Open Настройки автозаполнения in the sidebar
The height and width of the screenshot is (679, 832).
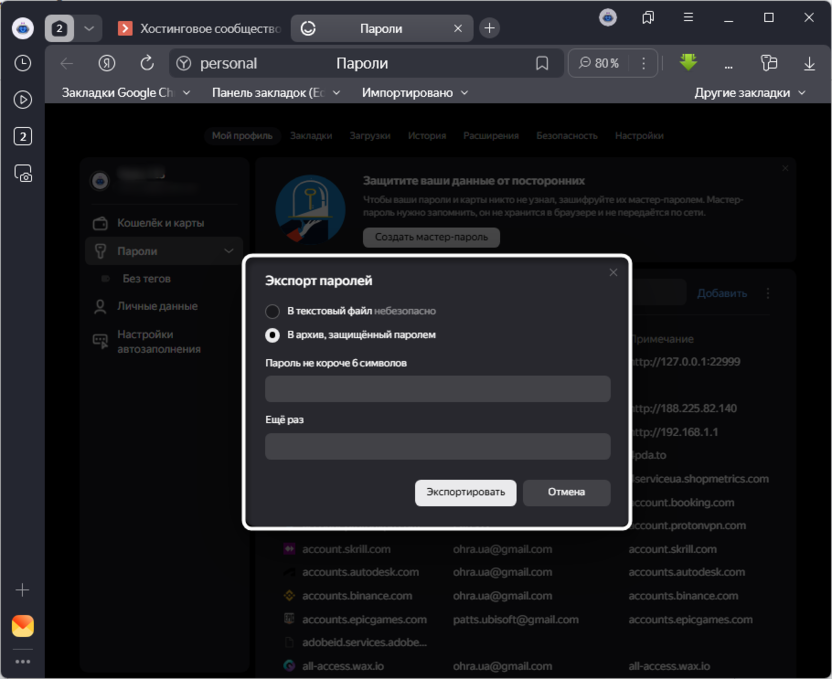[159, 342]
